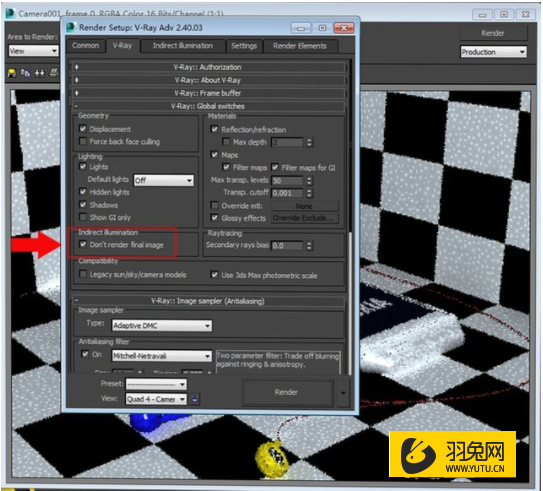Toggle Reflection/refraction checkbox
543x491 pixels.
pos(214,129)
